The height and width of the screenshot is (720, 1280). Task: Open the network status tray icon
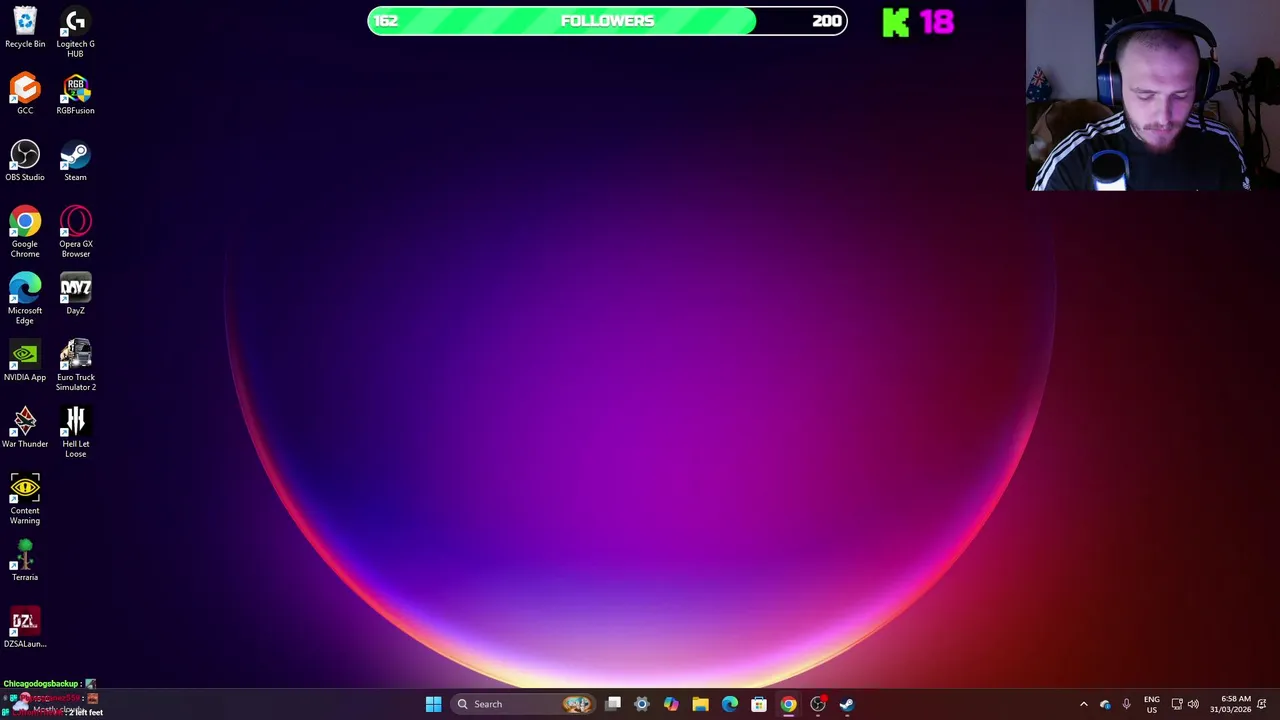pyautogui.click(x=1177, y=704)
